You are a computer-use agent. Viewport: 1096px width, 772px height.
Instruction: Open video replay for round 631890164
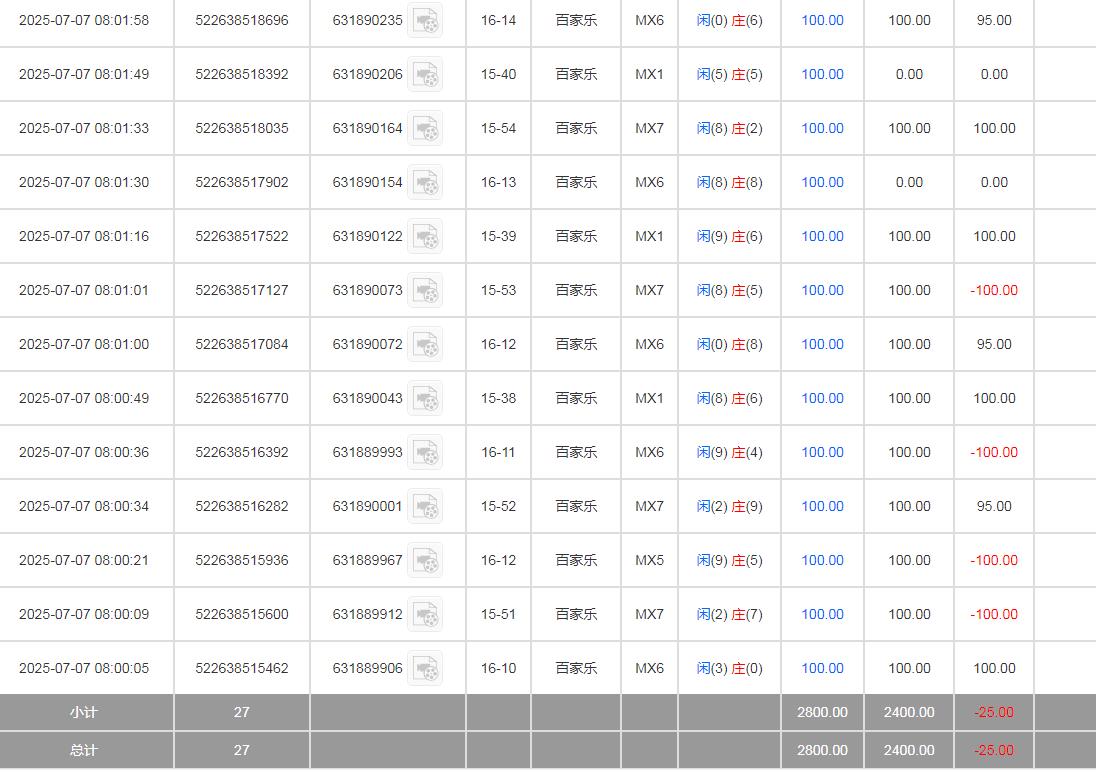(425, 128)
